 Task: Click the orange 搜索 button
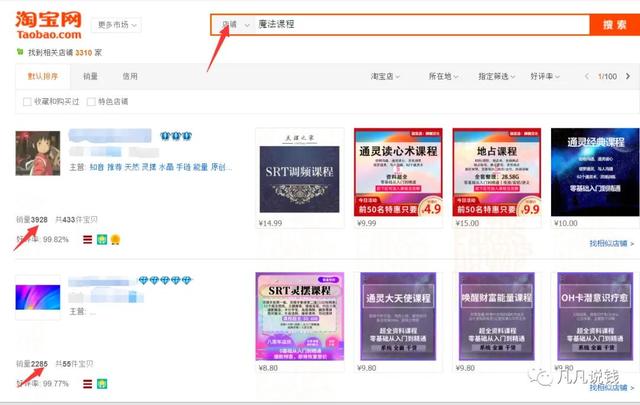click(614, 24)
